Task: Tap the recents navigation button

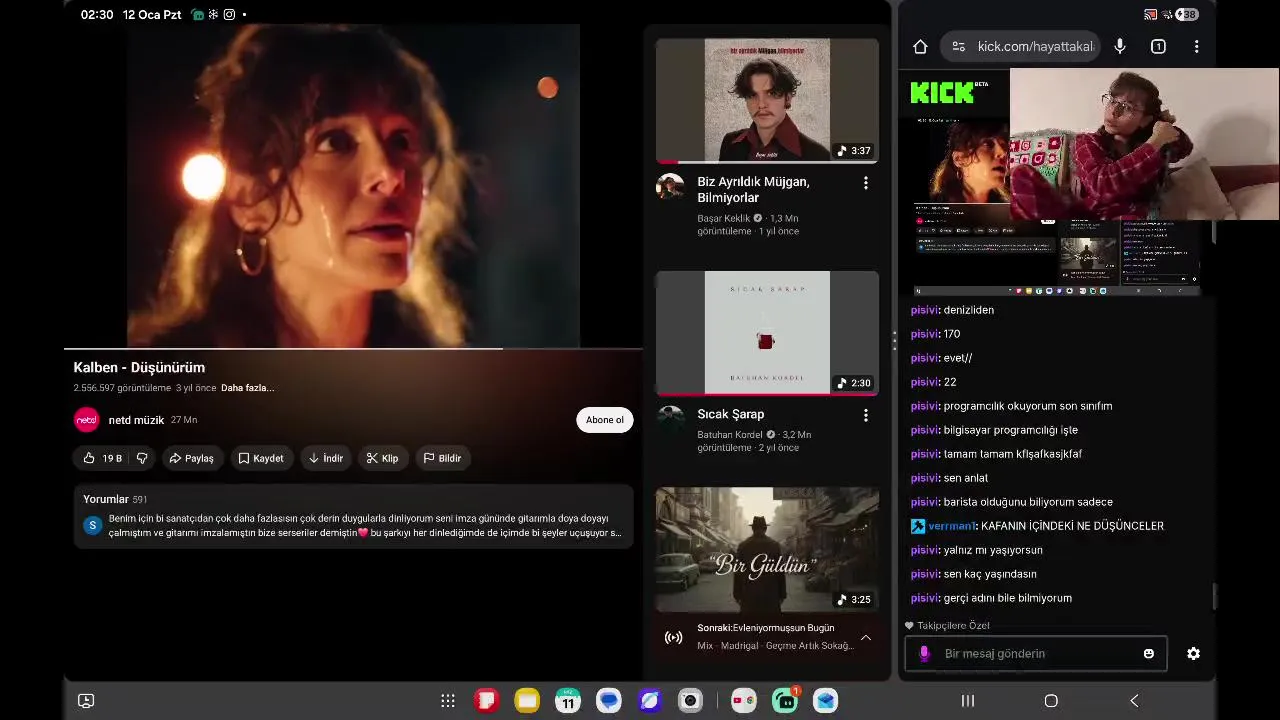Action: pyautogui.click(x=967, y=701)
